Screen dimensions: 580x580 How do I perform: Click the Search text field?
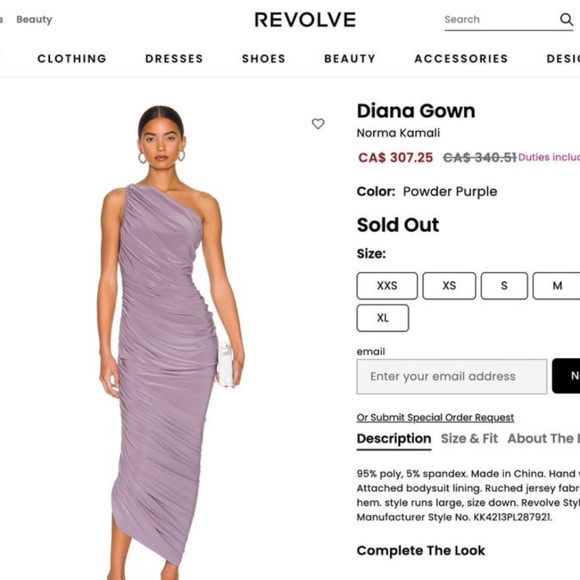coord(501,20)
